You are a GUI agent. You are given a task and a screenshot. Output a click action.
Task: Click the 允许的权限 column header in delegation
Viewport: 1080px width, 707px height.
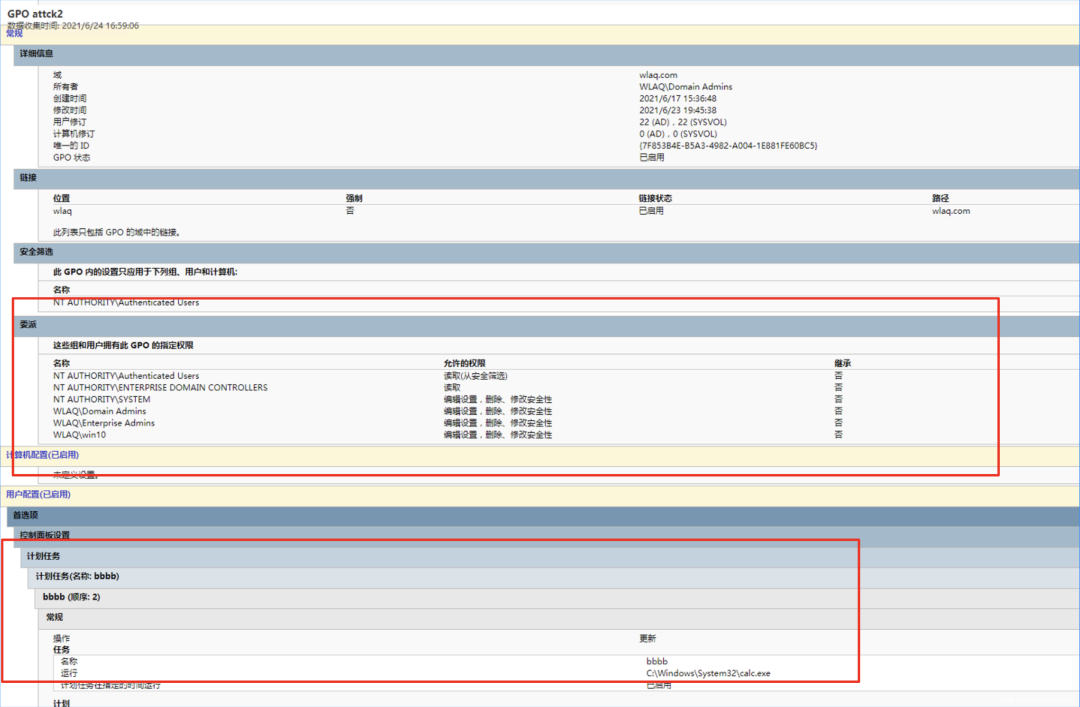[x=464, y=363]
